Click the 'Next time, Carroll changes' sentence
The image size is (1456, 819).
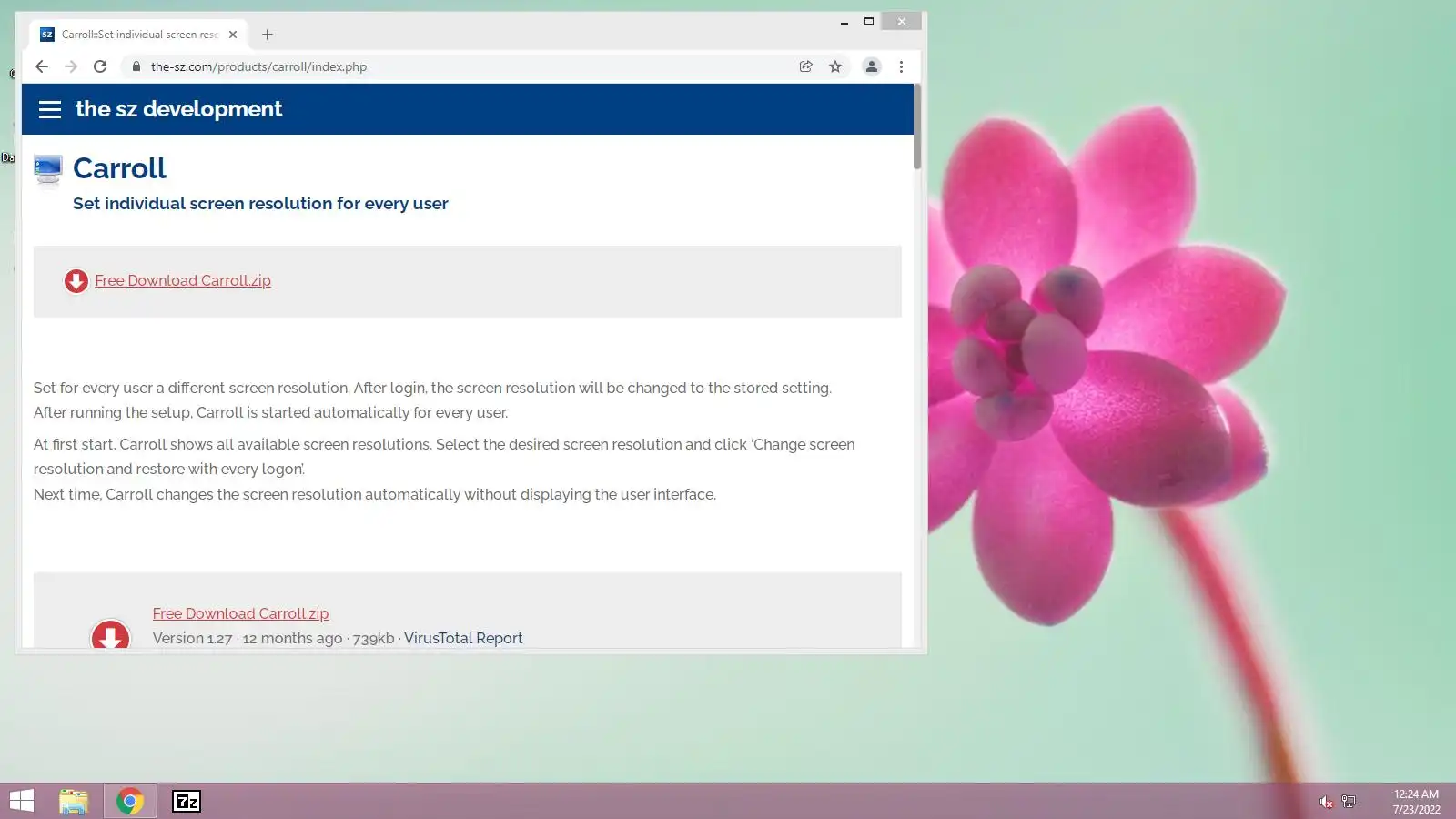[x=375, y=495]
